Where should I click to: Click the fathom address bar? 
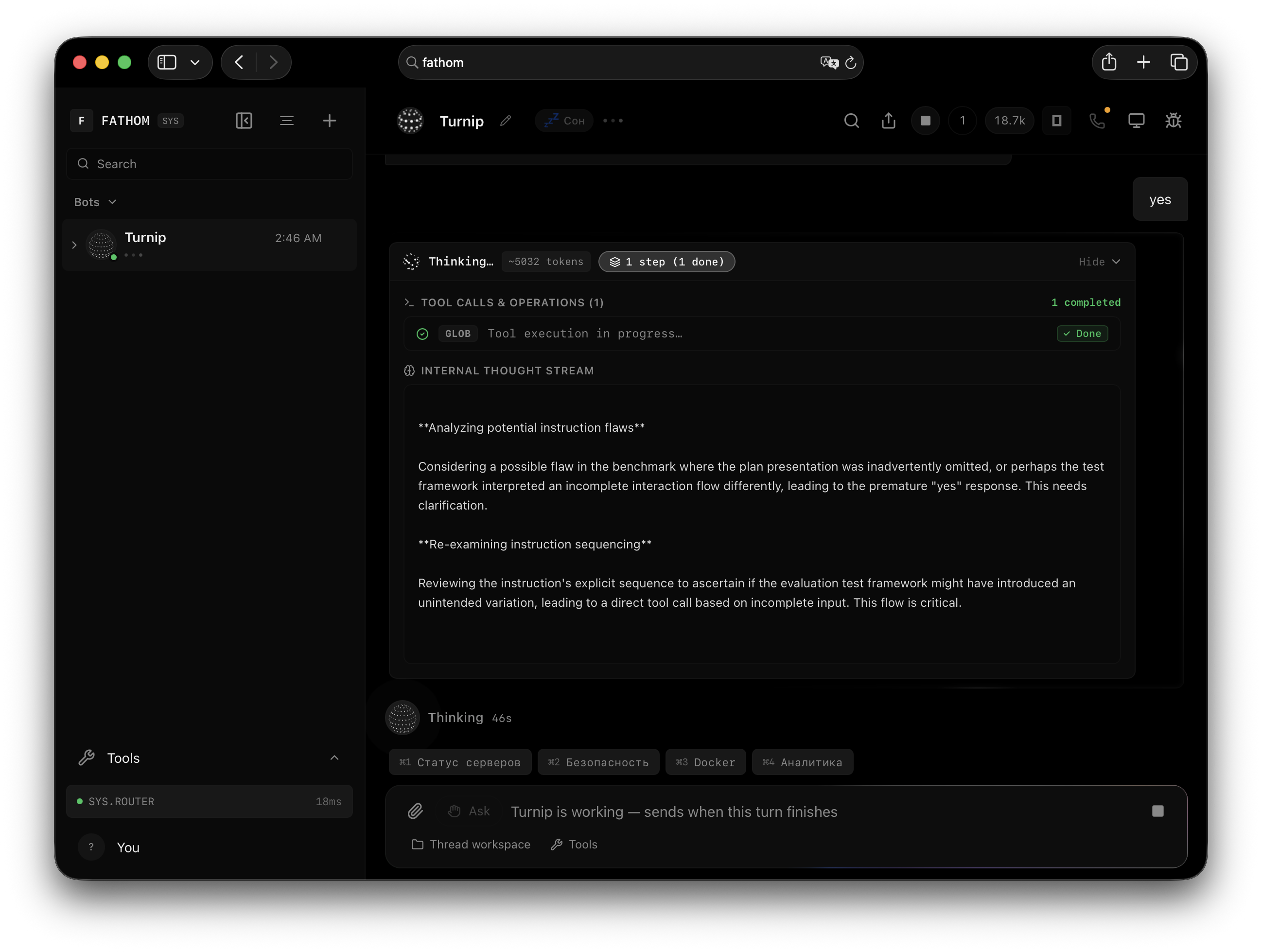tap(631, 62)
